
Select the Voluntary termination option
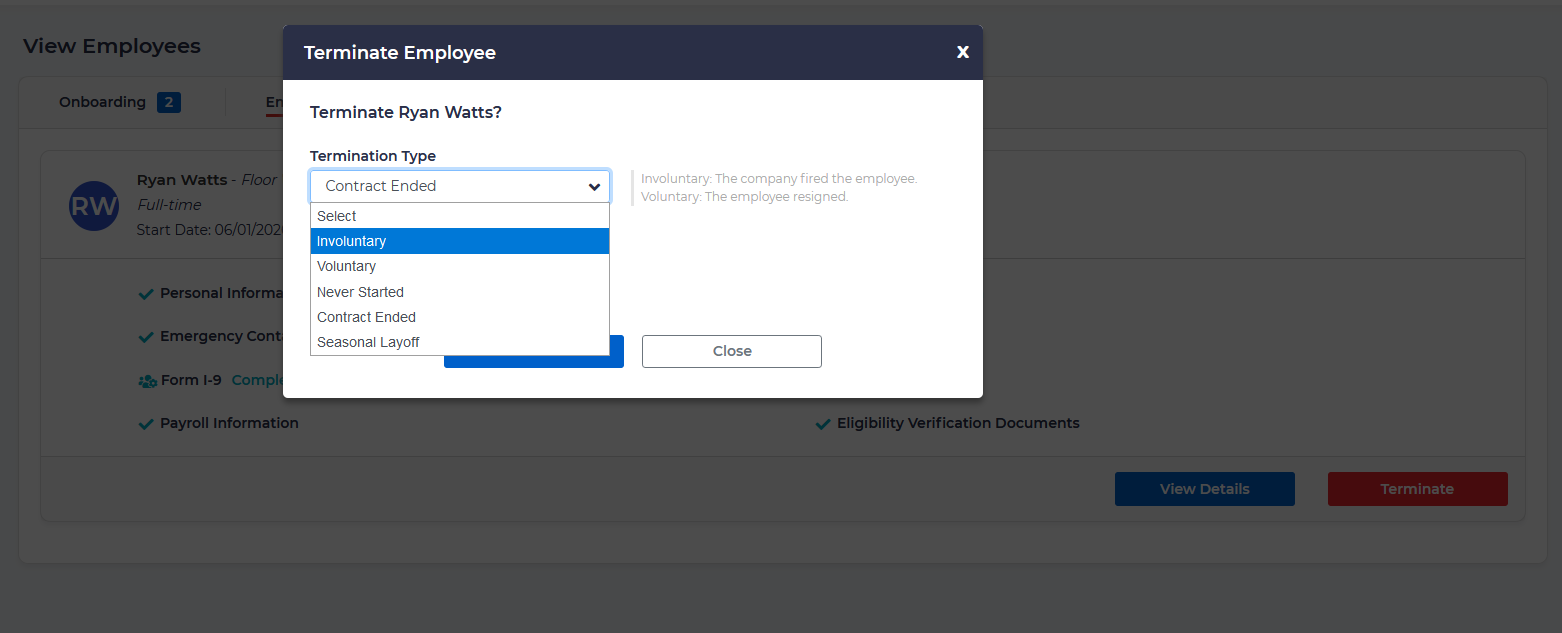coord(459,267)
